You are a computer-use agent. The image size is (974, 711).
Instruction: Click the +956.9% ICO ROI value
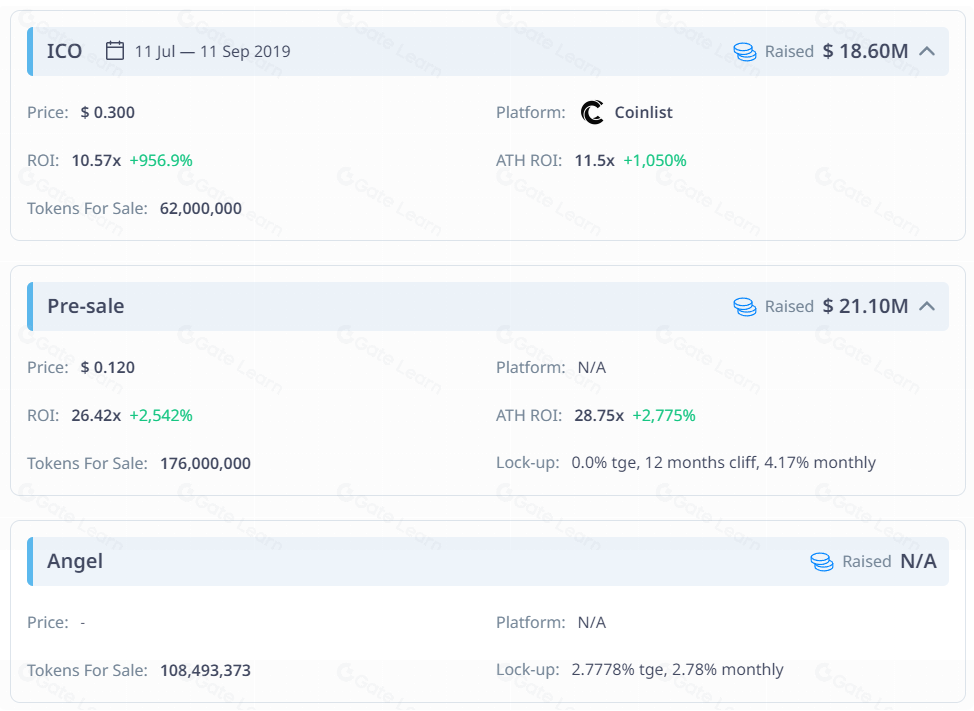pos(161,160)
